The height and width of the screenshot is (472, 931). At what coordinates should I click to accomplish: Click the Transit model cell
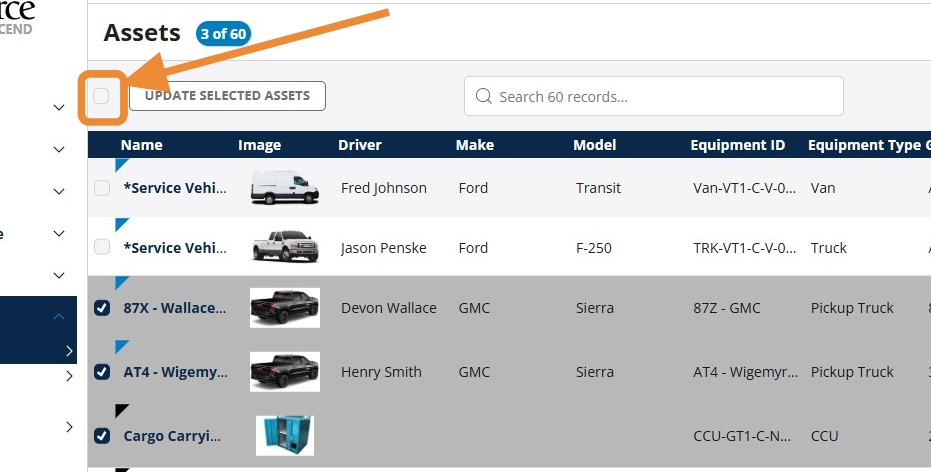tap(598, 188)
